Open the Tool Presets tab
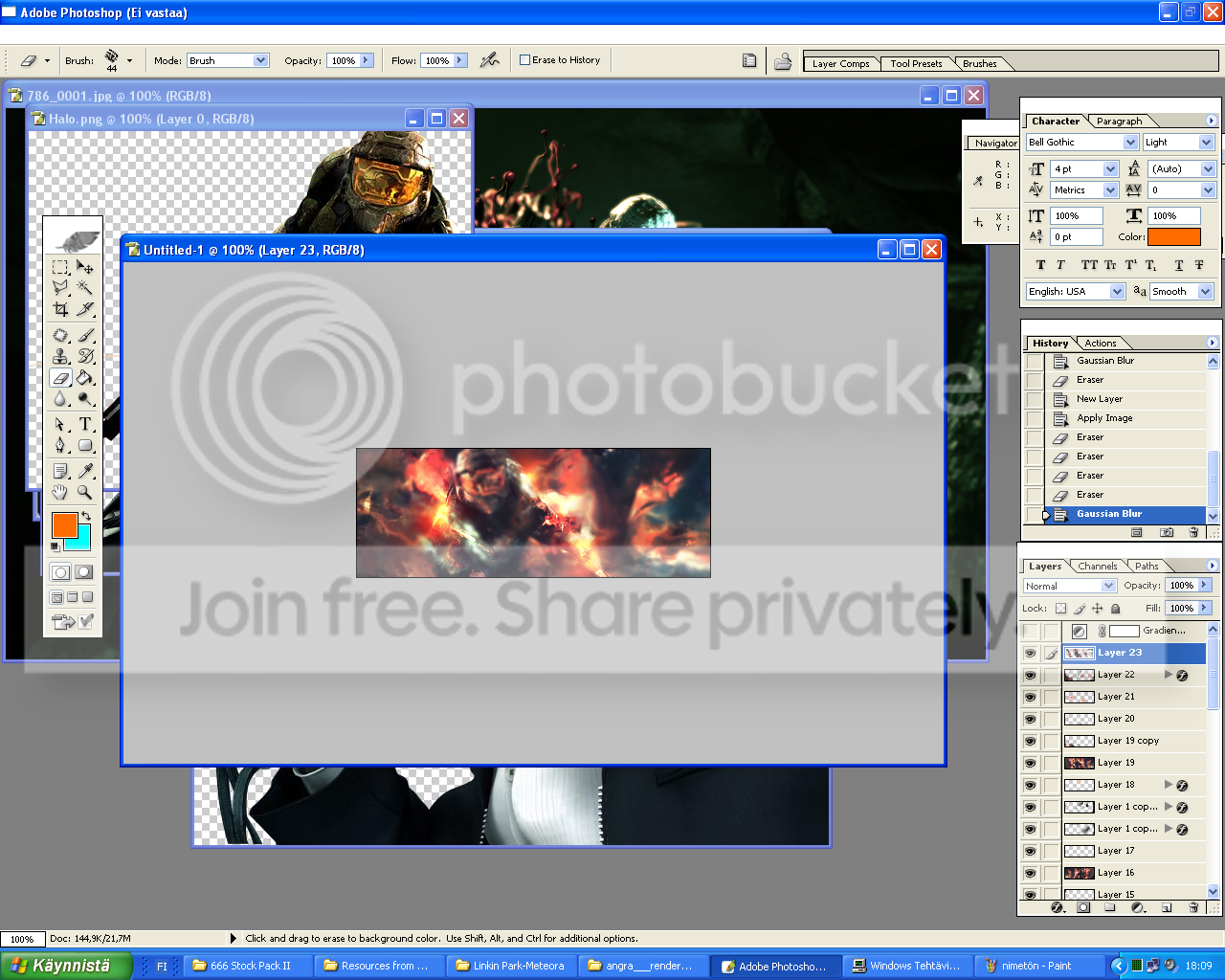 916,64
